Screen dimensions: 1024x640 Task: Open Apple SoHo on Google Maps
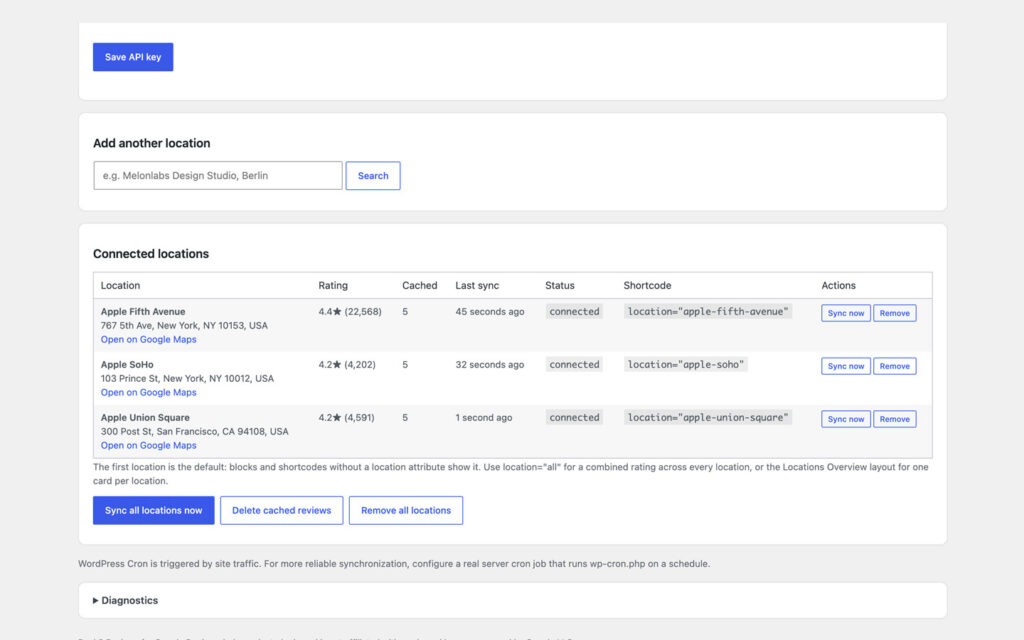[x=148, y=392]
